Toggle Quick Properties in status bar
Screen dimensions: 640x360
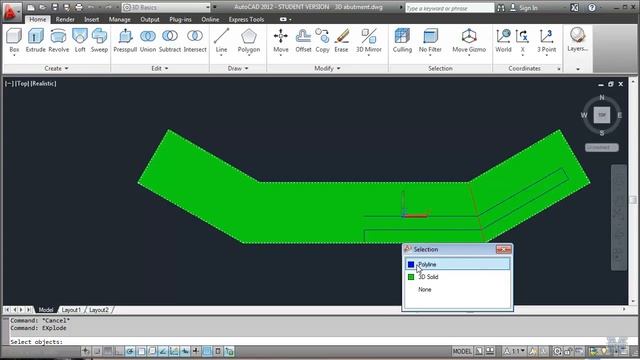(x=218, y=351)
